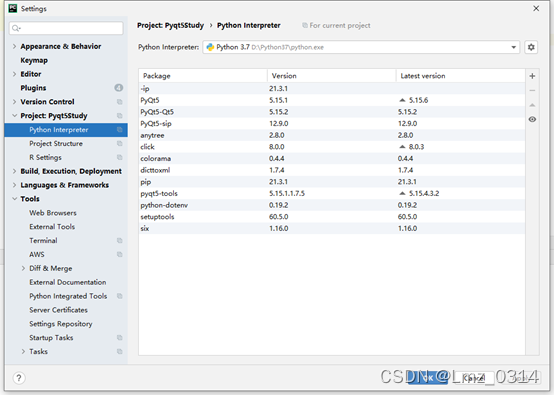Select the colorama package row
This screenshot has height=395, width=554.
pos(332,158)
